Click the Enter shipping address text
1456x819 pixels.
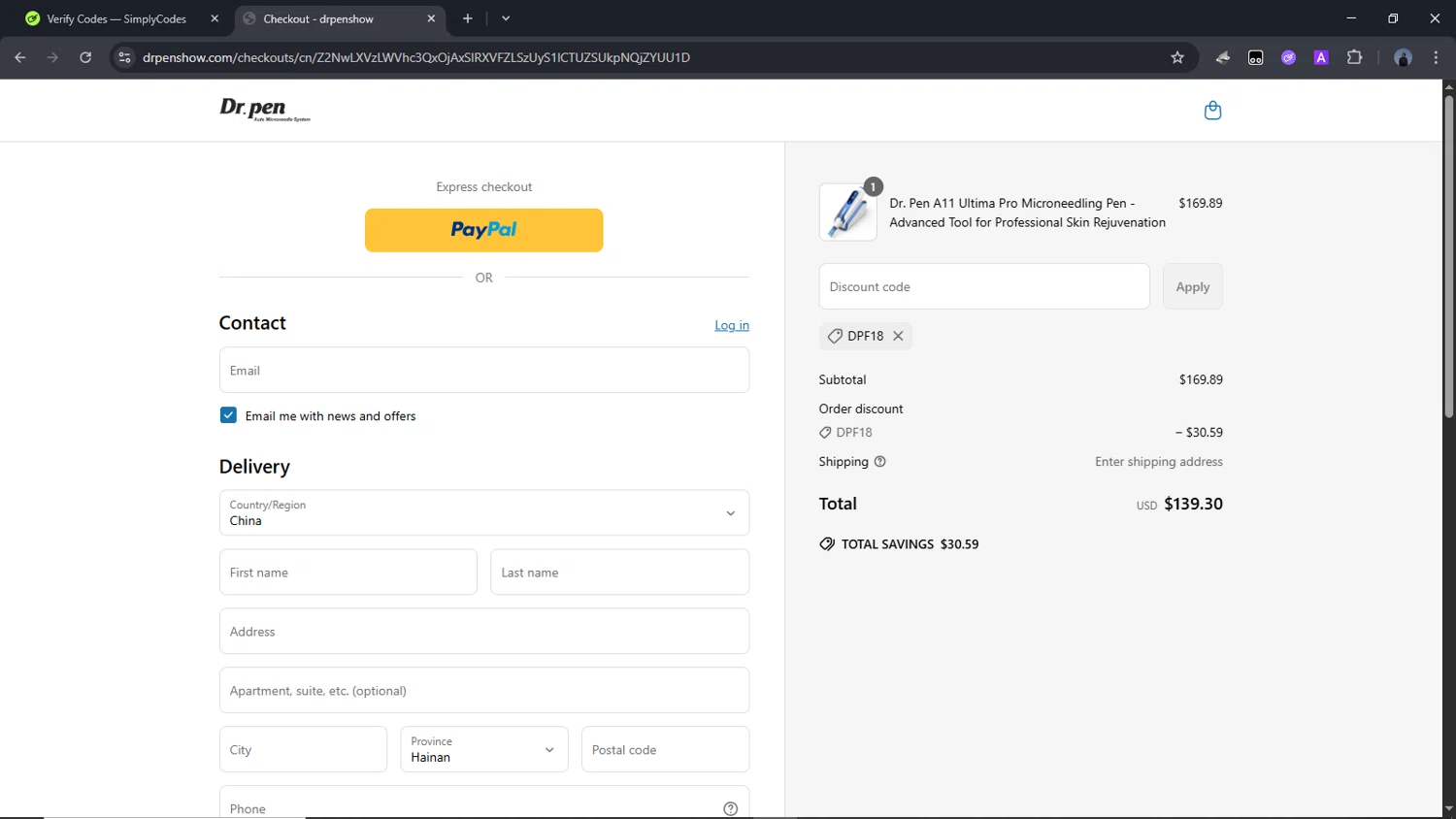click(x=1159, y=462)
